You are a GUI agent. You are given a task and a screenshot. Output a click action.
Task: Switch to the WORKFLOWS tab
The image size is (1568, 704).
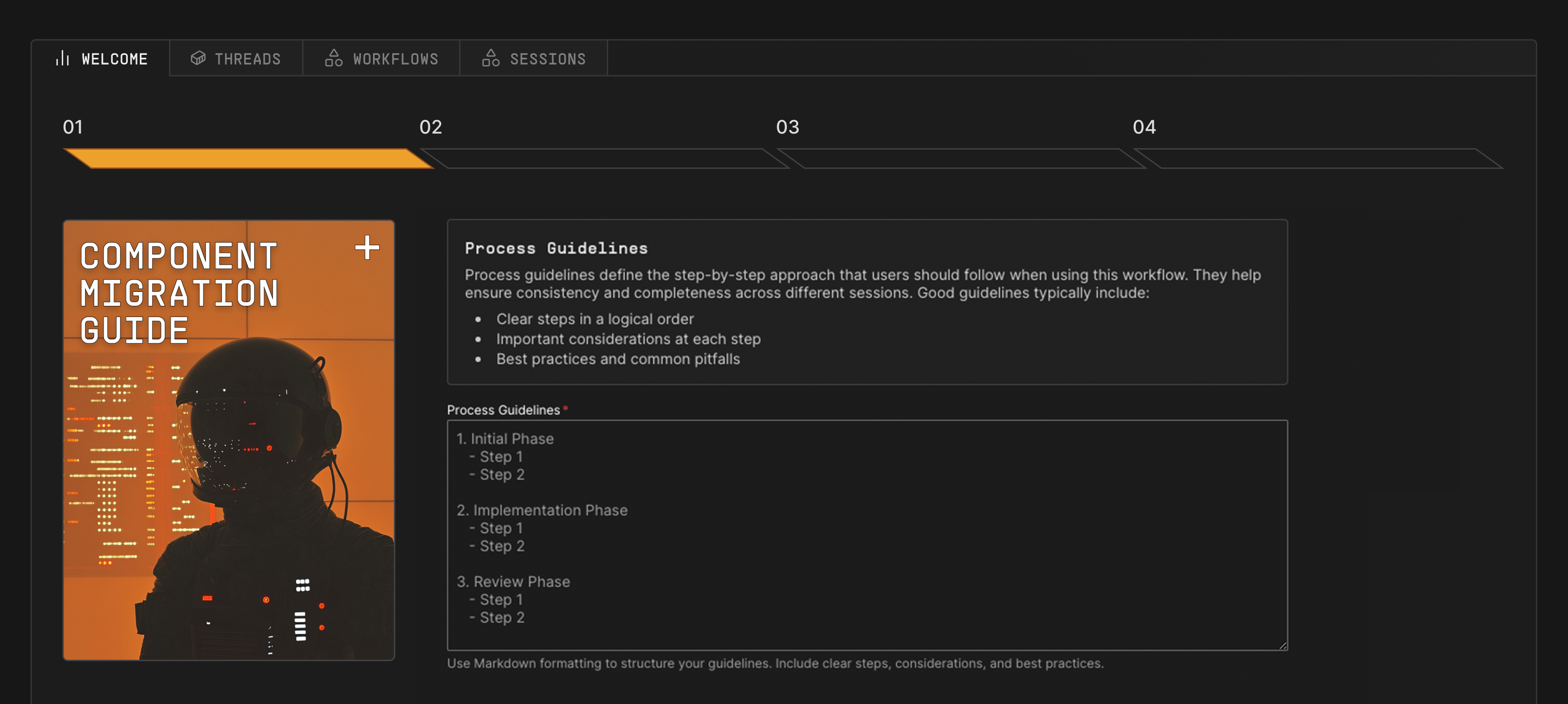point(381,58)
